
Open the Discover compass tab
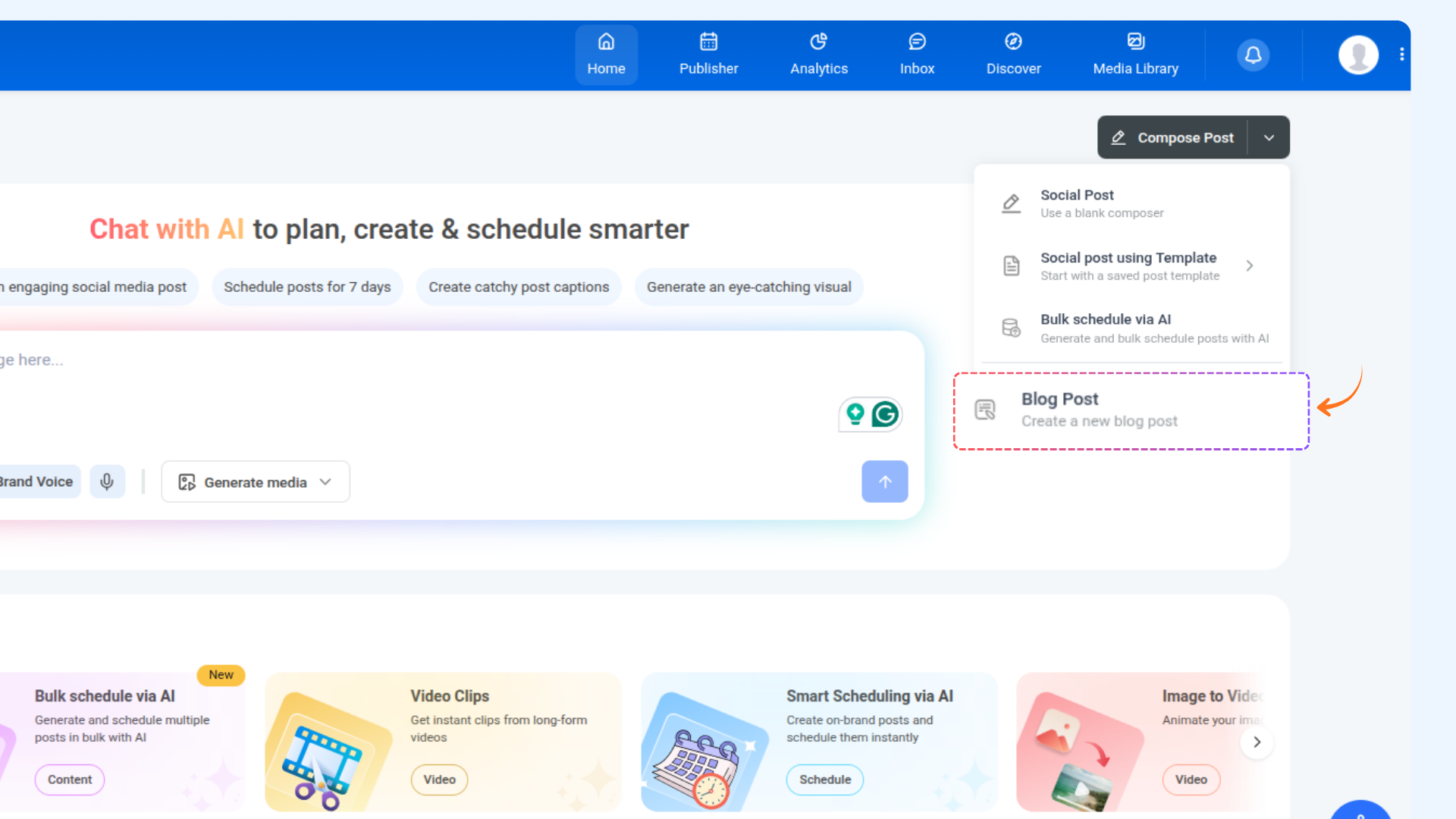click(1013, 55)
